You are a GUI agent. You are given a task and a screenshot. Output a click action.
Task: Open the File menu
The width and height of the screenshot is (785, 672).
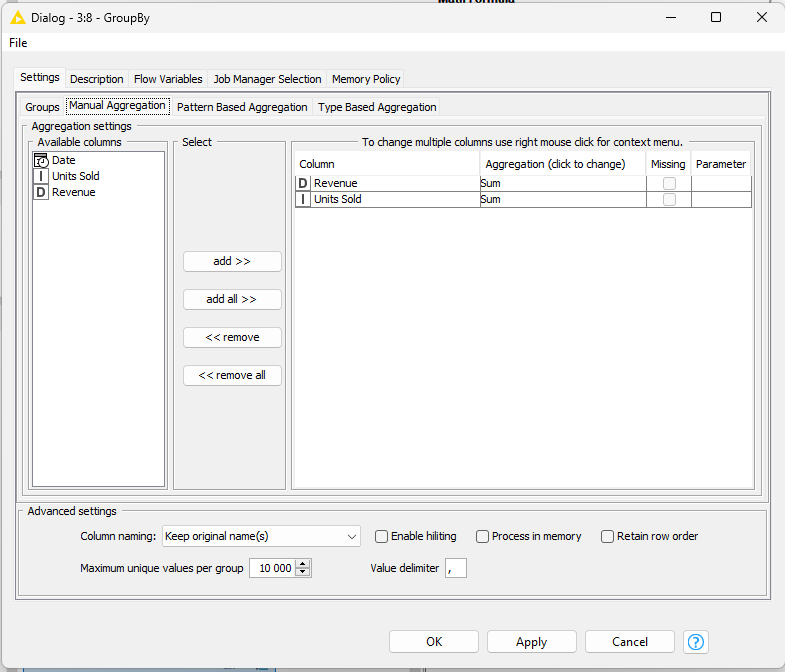[18, 43]
